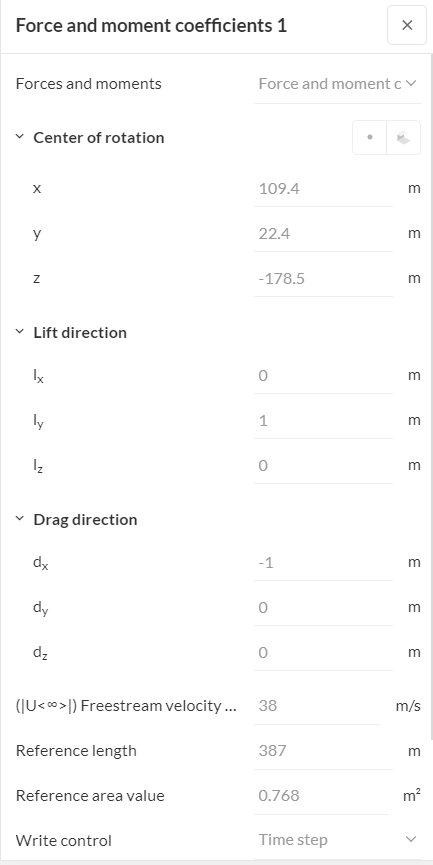
Task: Click the drag direction dz field
Action: pos(323,653)
